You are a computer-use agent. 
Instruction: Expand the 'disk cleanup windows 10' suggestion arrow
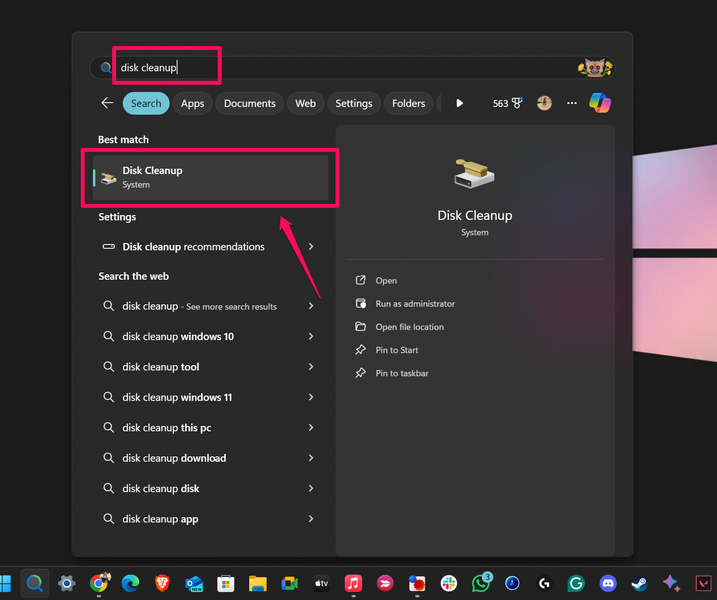pyautogui.click(x=311, y=337)
